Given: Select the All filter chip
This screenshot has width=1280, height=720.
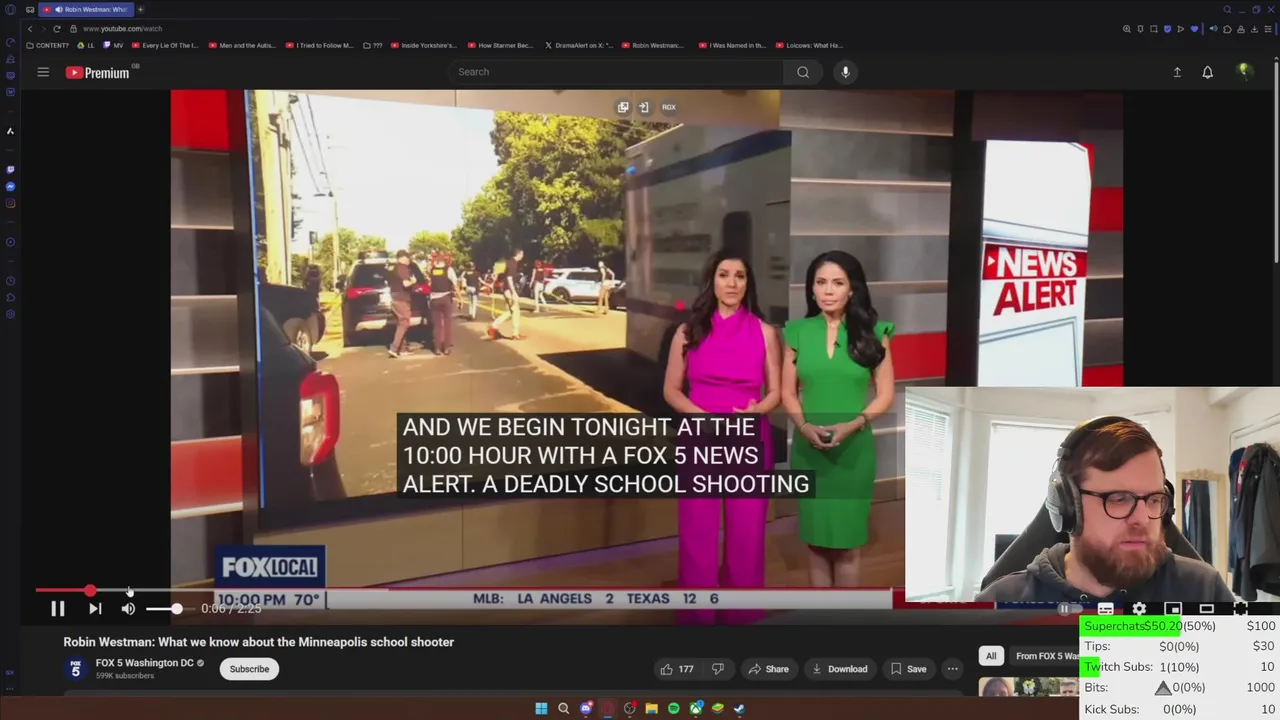Looking at the screenshot, I should coord(990,656).
